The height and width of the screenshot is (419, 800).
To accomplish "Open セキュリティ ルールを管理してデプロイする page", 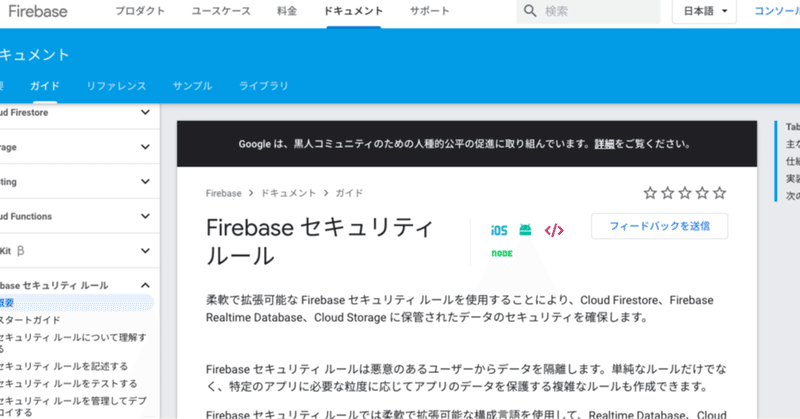I will pyautogui.click(x=73, y=406).
